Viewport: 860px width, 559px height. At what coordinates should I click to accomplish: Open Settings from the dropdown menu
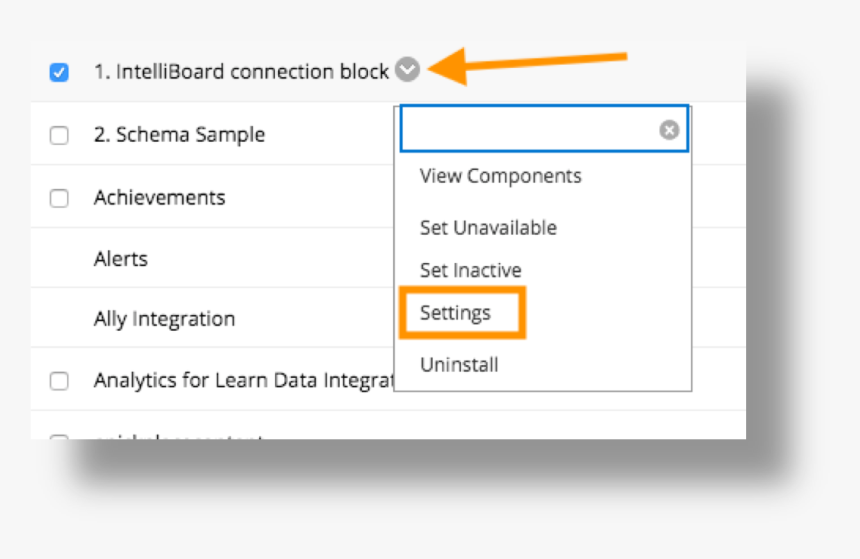click(x=455, y=313)
